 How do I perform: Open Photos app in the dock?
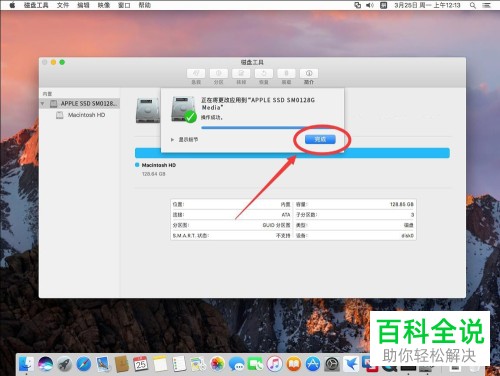pos(217,364)
